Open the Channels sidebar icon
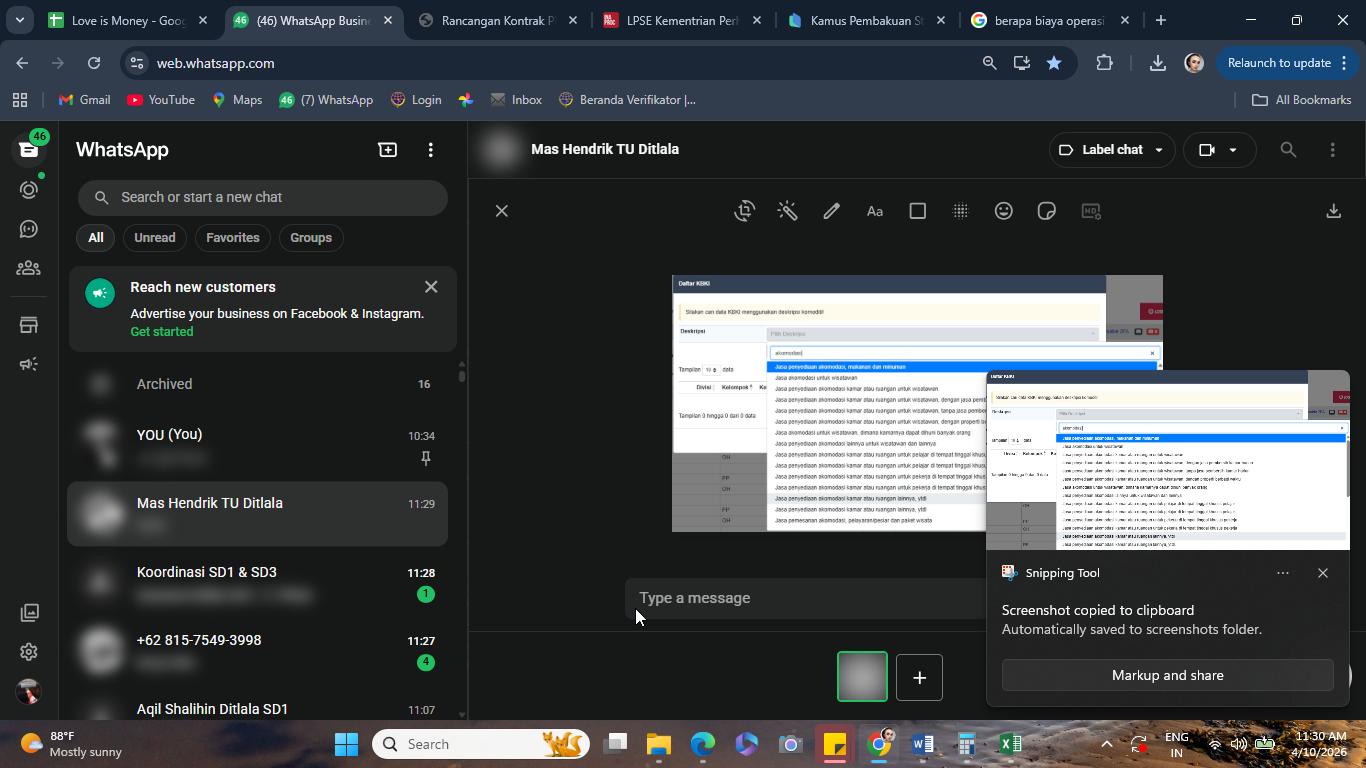Screen dimensions: 1366x768 (29, 229)
